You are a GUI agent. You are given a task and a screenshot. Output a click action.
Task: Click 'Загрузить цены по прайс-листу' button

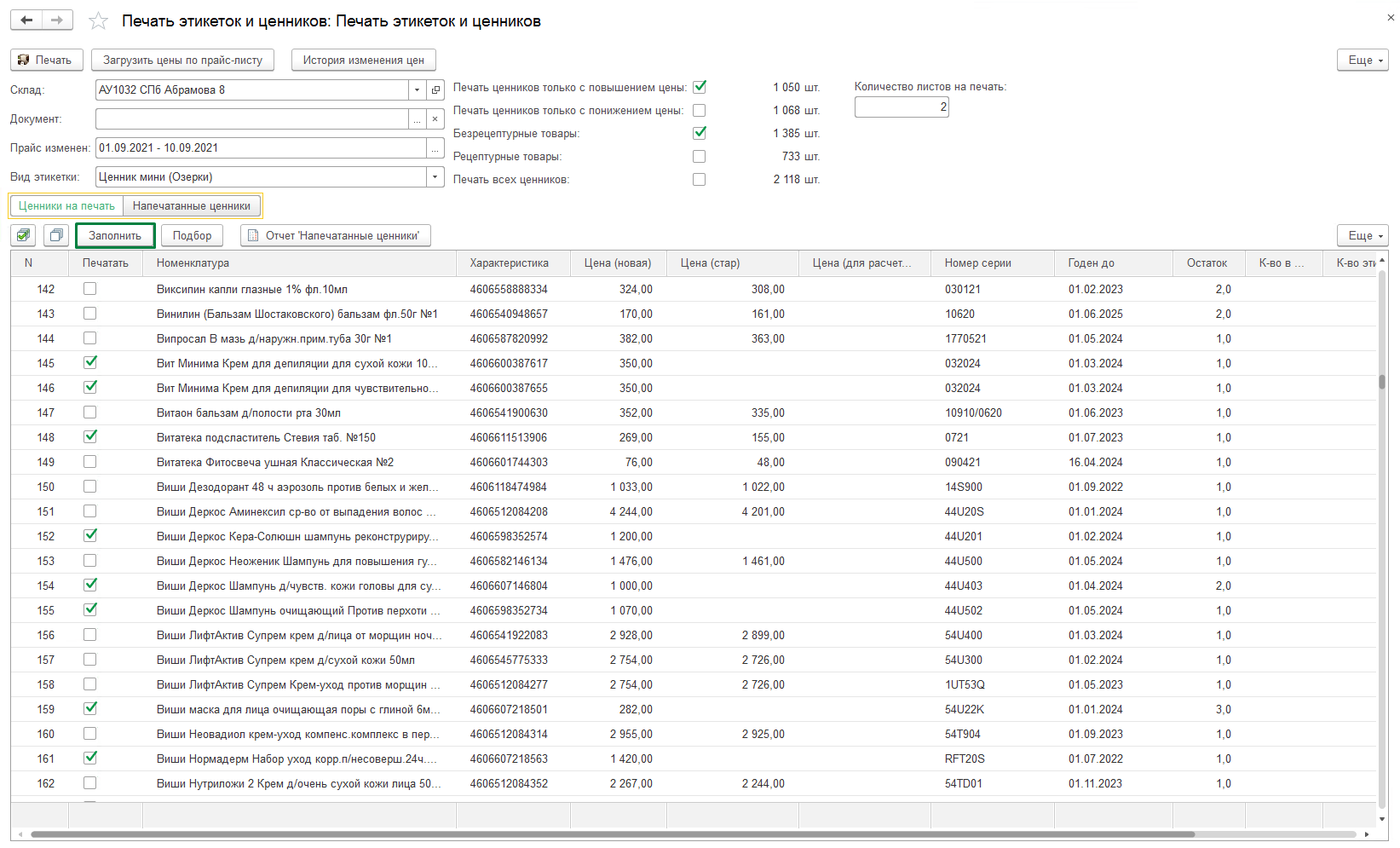coord(182,60)
